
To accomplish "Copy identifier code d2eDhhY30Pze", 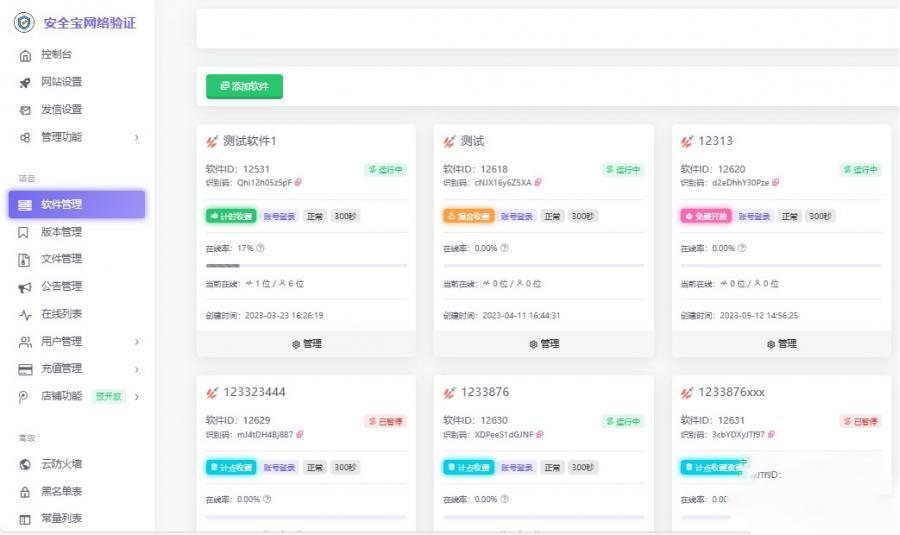I will pyautogui.click(x=775, y=183).
